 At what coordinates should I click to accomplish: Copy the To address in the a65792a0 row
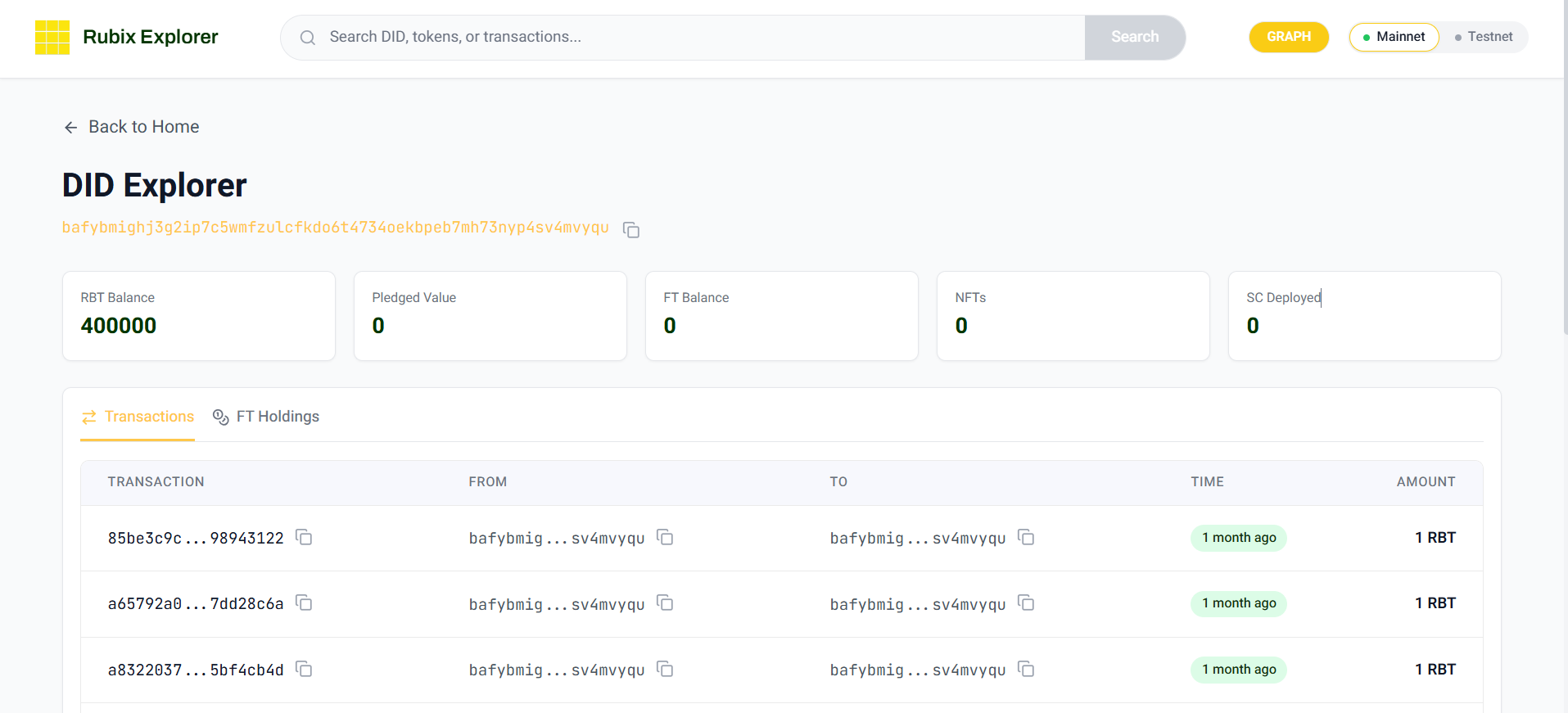pos(1026,603)
